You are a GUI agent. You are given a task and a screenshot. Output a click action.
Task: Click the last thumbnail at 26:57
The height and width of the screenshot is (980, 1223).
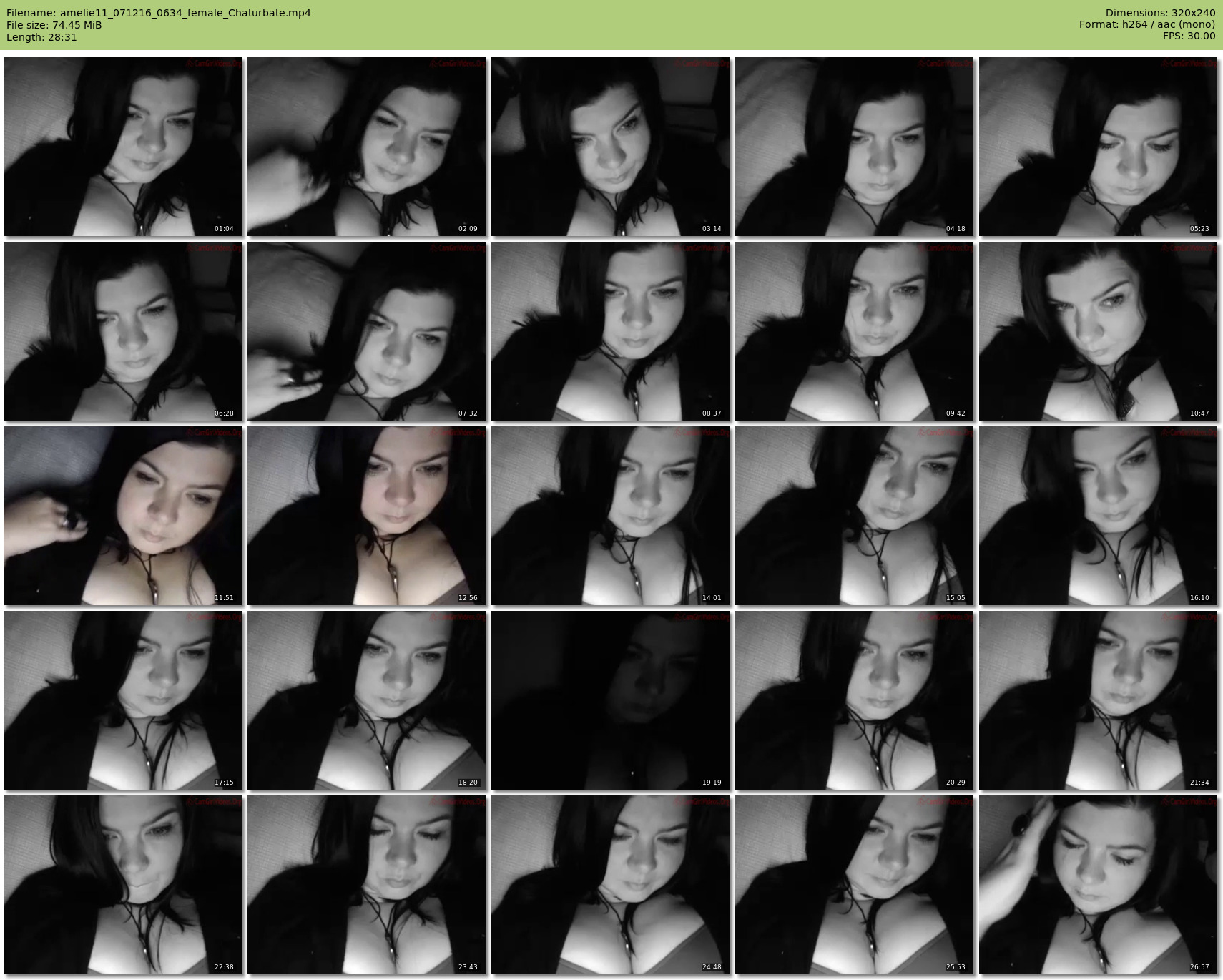1098,885
